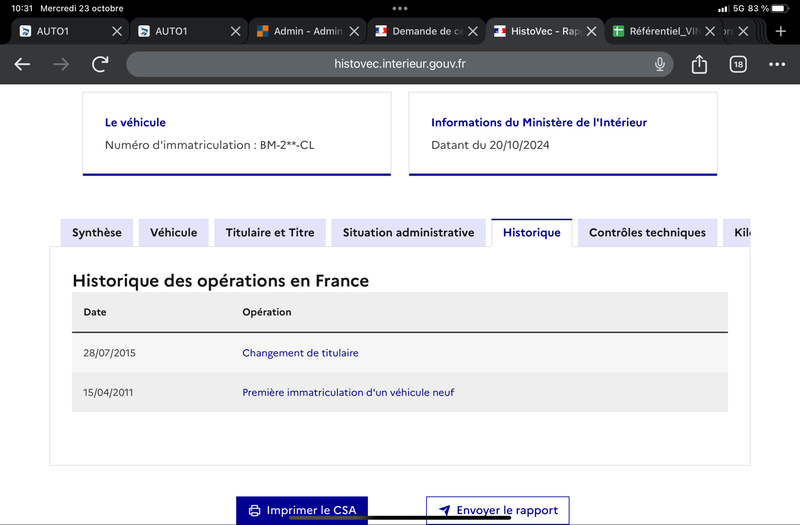The width and height of the screenshot is (800, 525).
Task: Go back with the browser back arrow
Action: pyautogui.click(x=22, y=64)
